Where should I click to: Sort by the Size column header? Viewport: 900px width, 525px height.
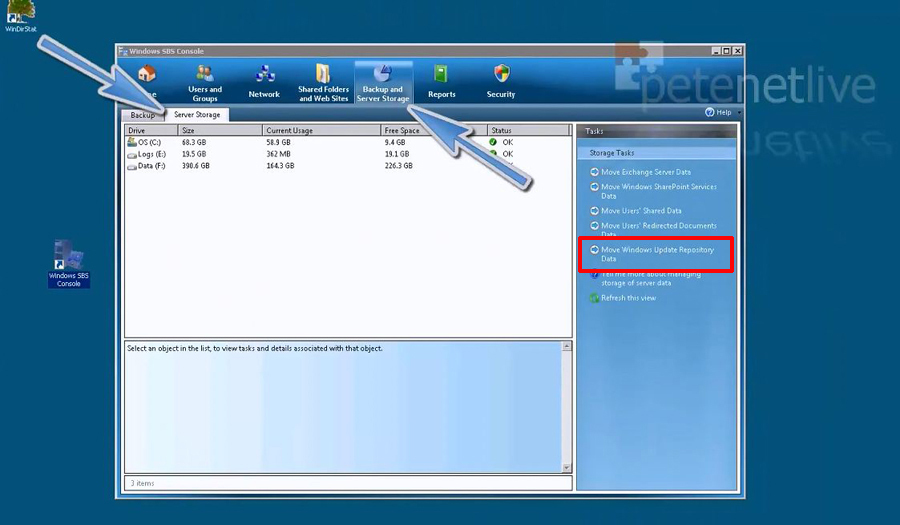(220, 130)
